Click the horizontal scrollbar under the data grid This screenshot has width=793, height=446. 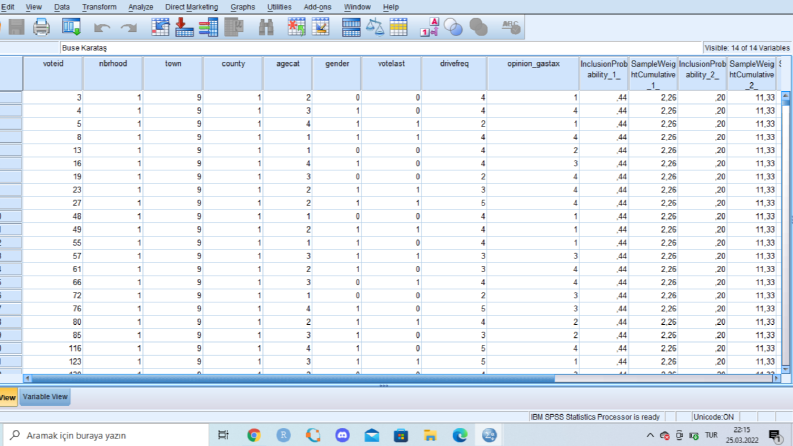(x=293, y=378)
